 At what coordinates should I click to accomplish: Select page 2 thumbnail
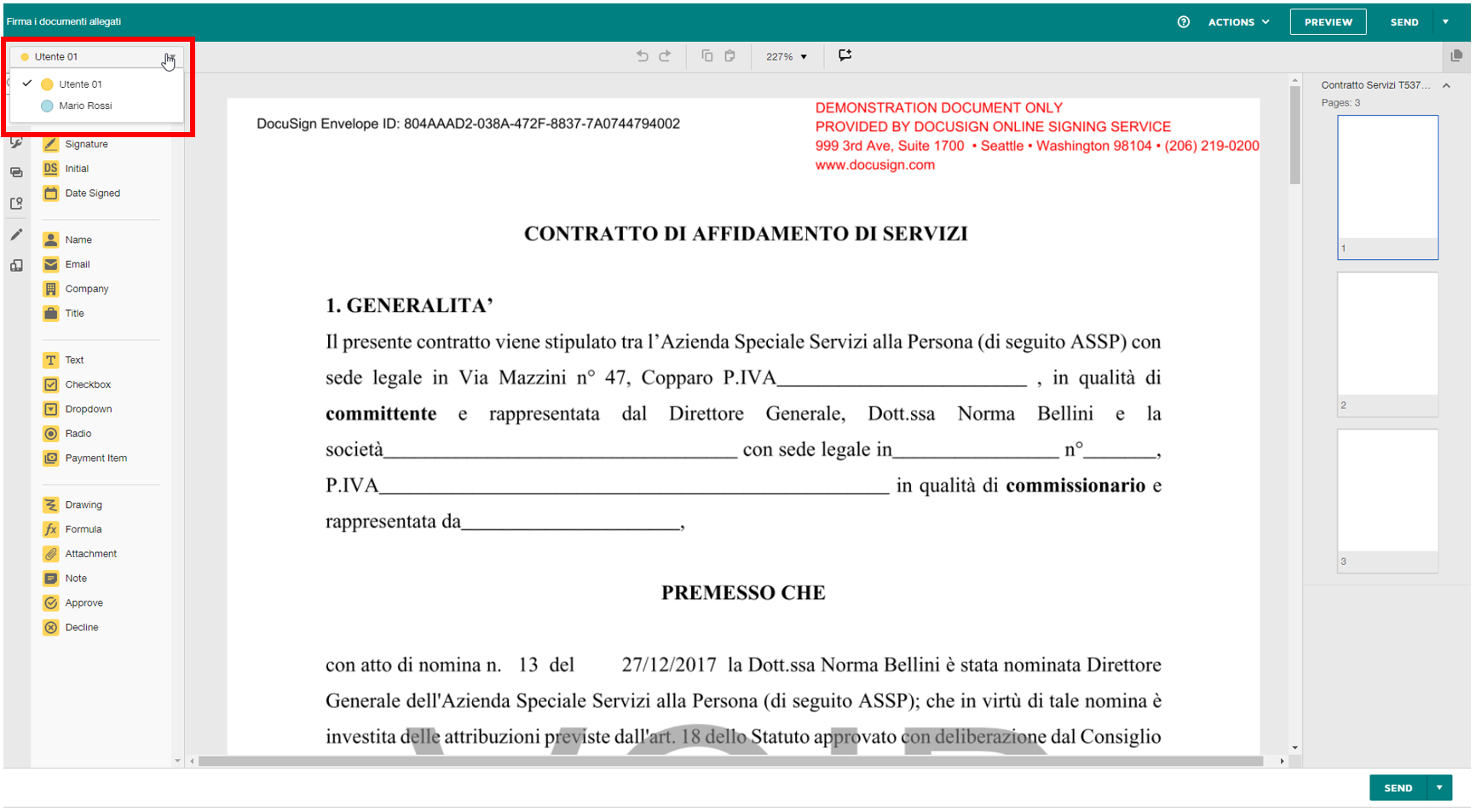(1387, 344)
